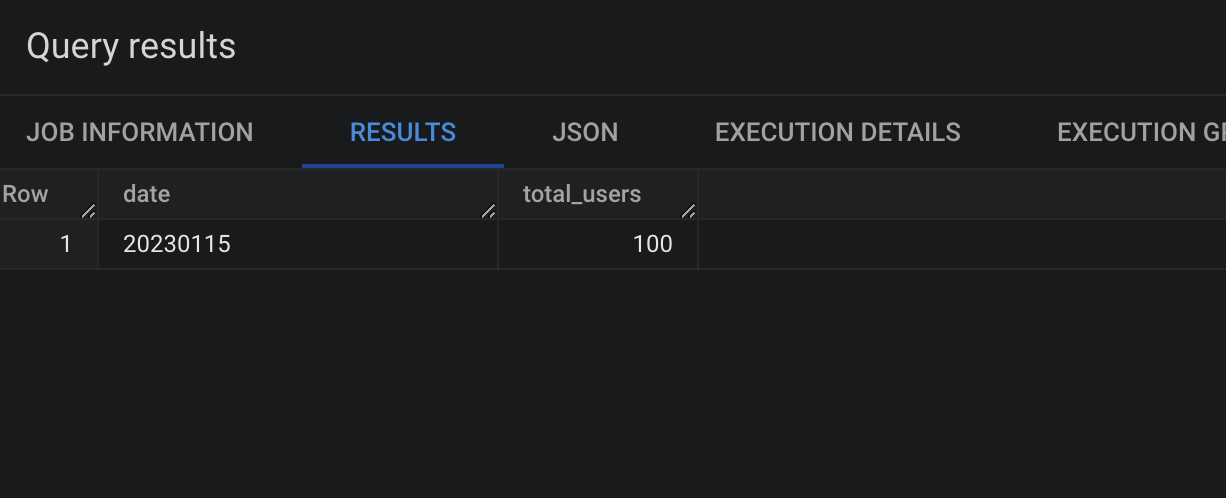The width and height of the screenshot is (1226, 498).
Task: Click the date column resize handle
Action: (488, 210)
